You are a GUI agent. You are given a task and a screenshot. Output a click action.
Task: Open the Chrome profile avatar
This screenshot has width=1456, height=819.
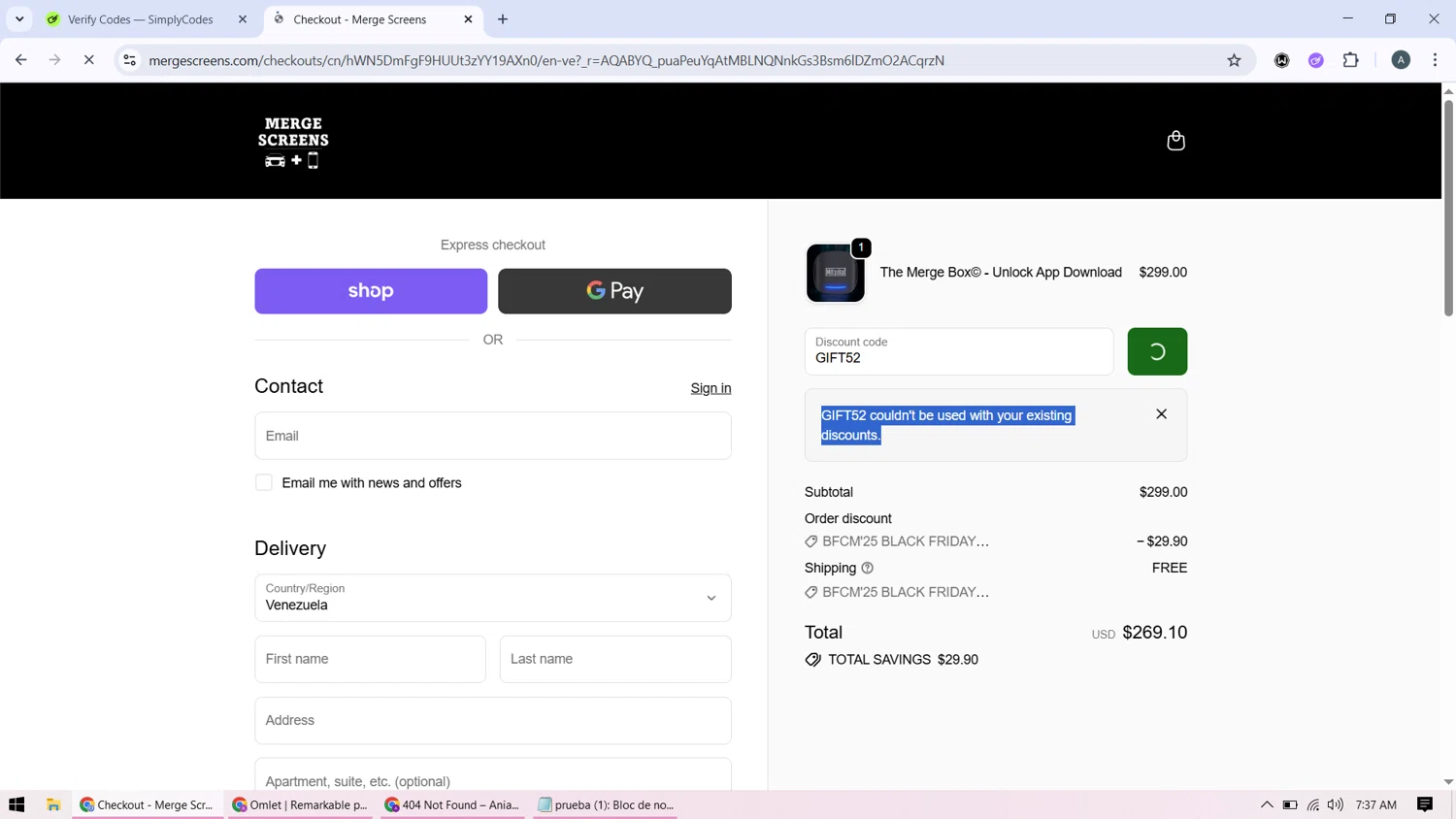pyautogui.click(x=1401, y=60)
